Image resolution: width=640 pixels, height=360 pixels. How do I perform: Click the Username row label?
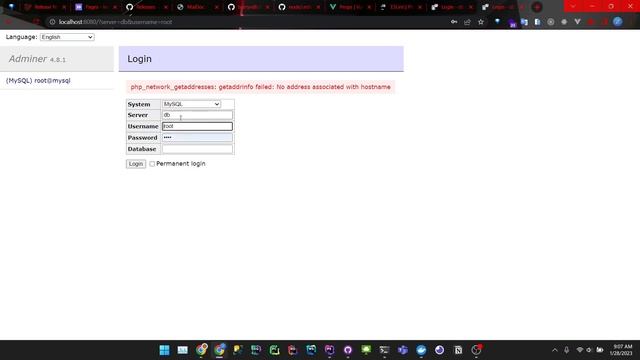tap(143, 127)
